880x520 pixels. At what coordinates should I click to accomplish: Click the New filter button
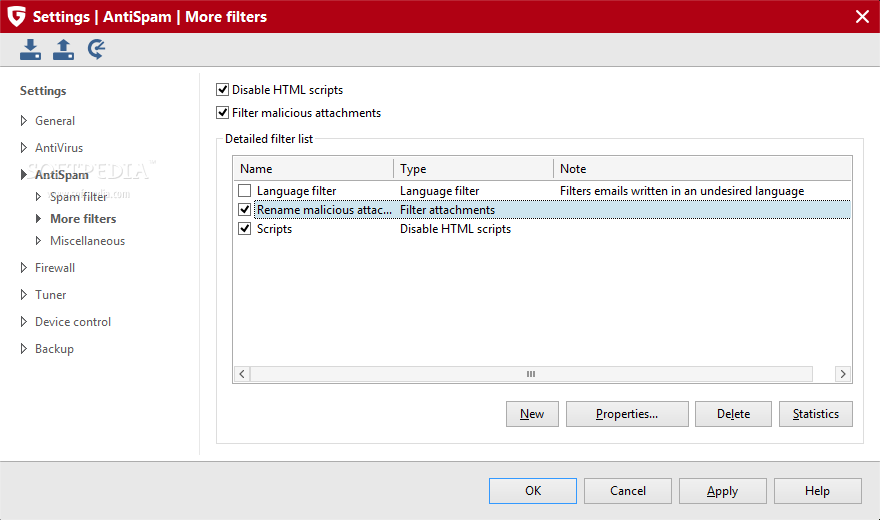(x=532, y=414)
